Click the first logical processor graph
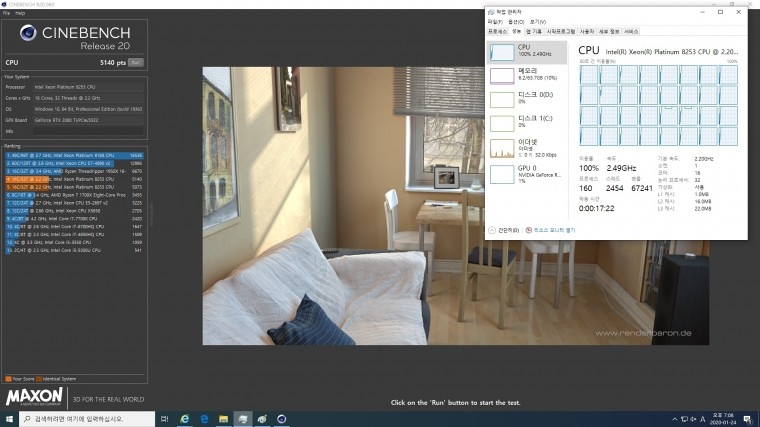The image size is (760, 427). tap(589, 75)
